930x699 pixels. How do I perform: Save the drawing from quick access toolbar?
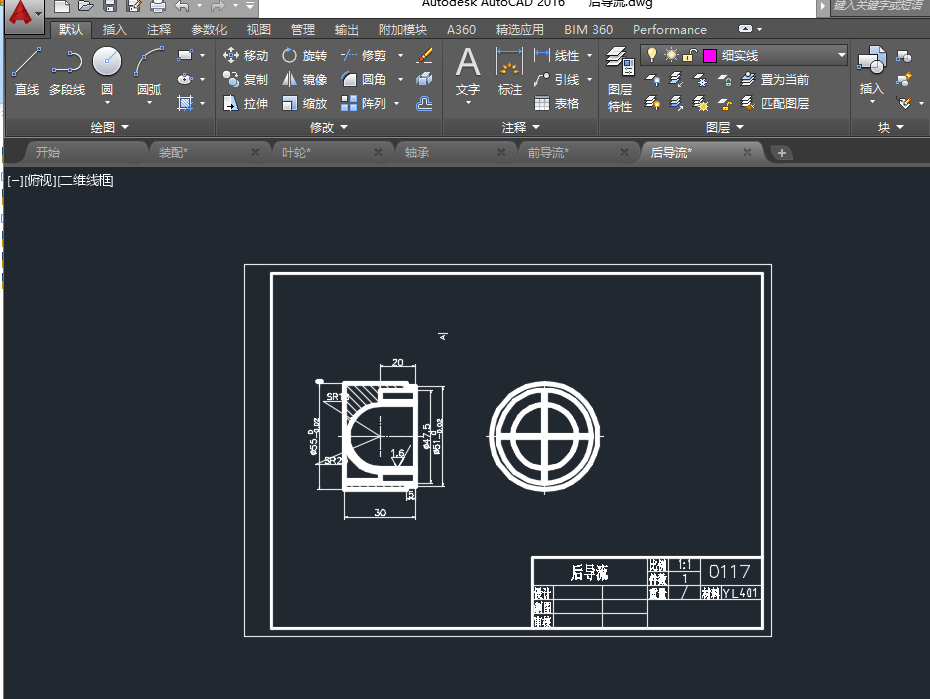click(x=110, y=6)
